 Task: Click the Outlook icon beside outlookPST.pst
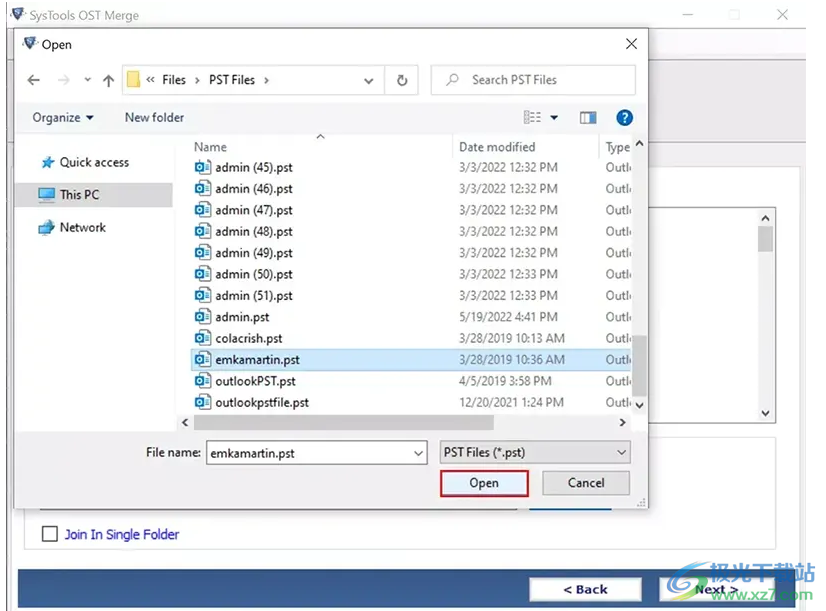pyautogui.click(x=202, y=381)
